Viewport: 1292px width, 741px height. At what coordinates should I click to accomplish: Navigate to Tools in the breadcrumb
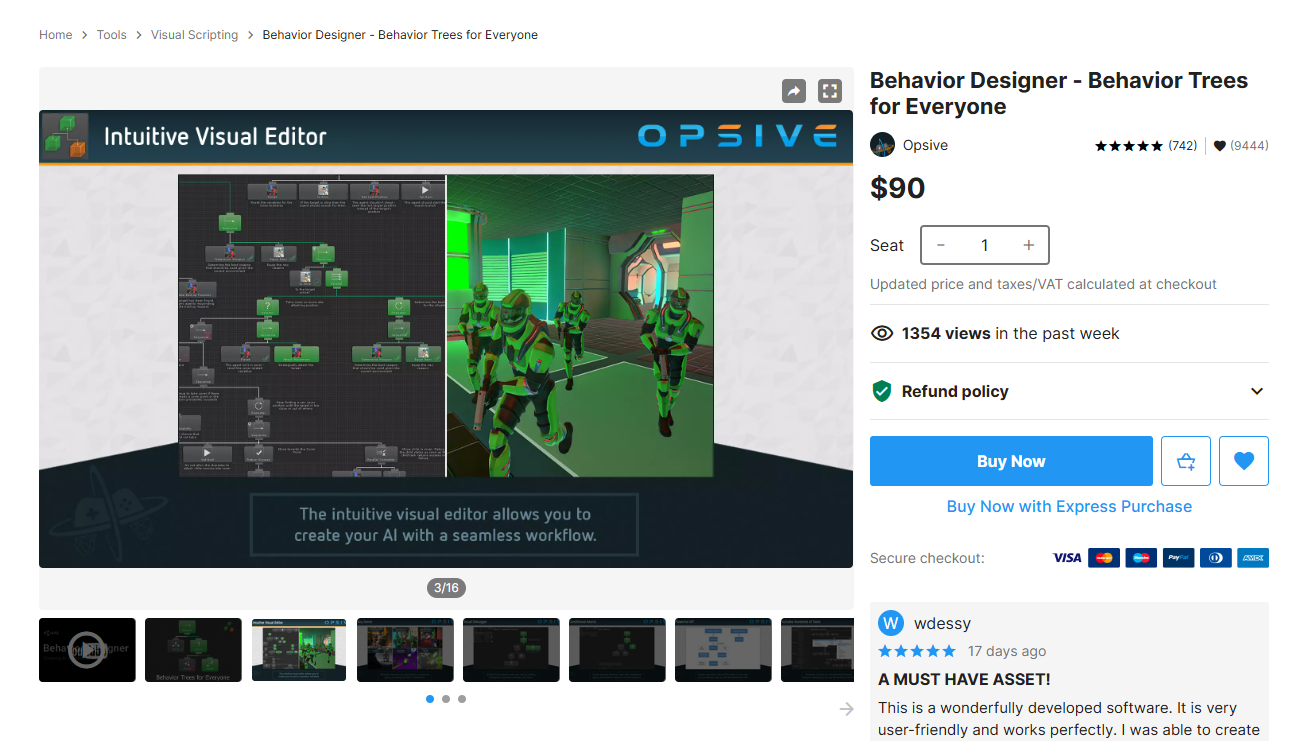111,34
